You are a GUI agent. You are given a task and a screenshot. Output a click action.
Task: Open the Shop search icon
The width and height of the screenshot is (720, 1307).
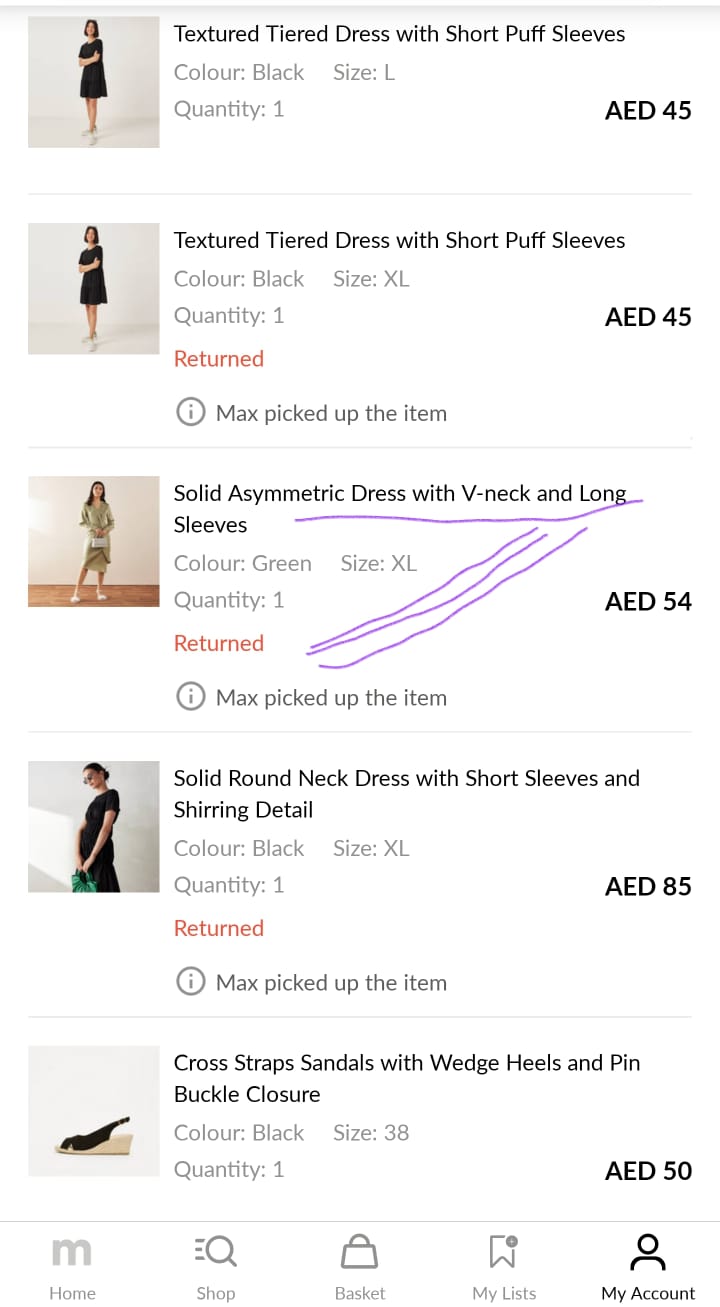click(x=215, y=1252)
